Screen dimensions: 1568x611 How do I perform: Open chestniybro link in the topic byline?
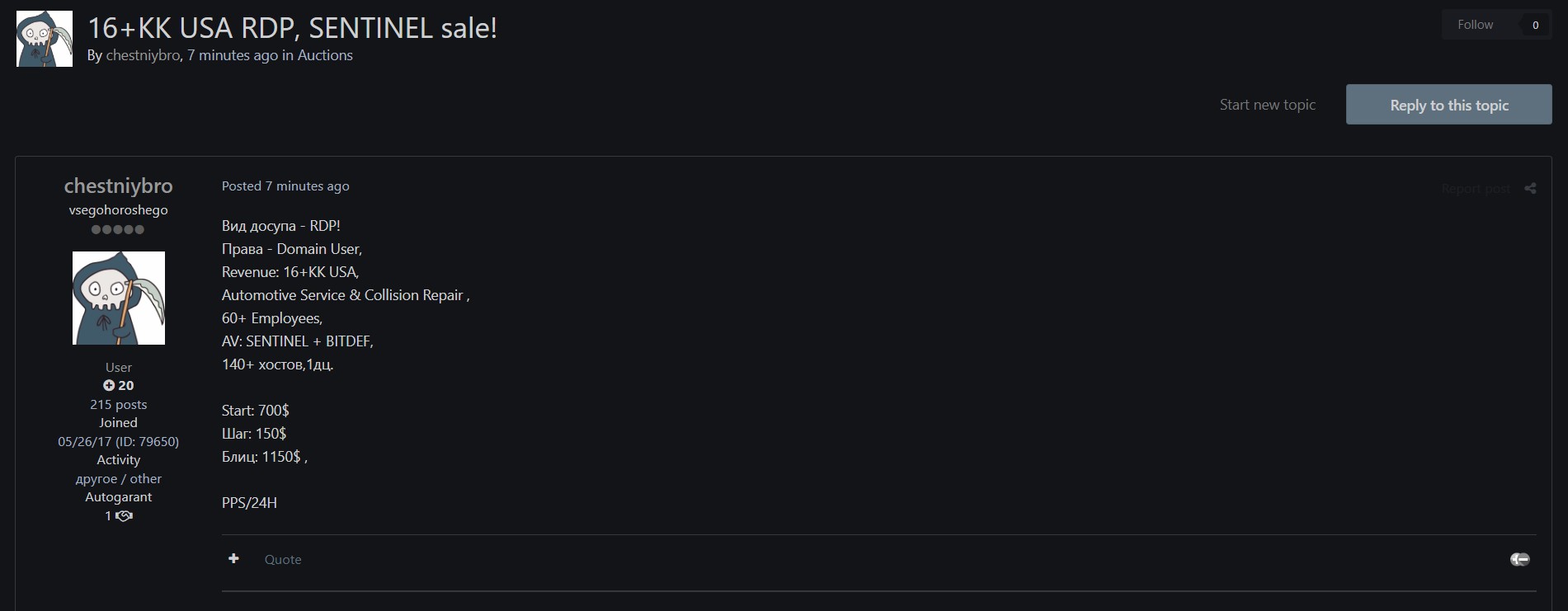coord(143,55)
